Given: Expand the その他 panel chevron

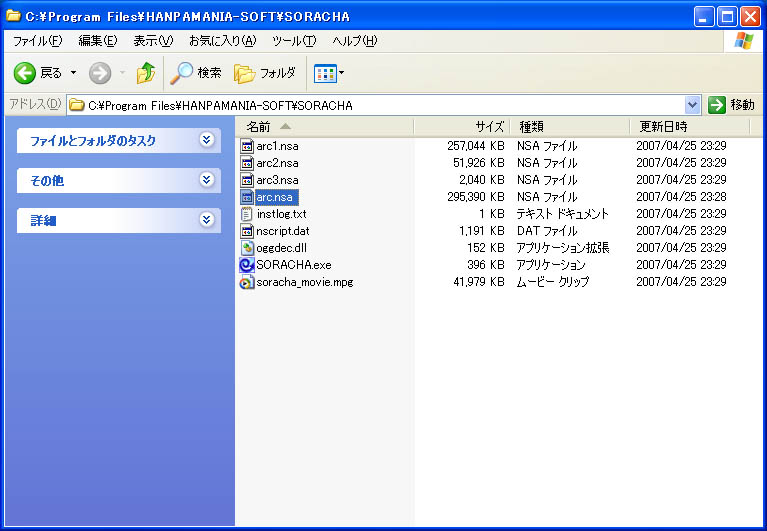Looking at the screenshot, I should [206, 180].
